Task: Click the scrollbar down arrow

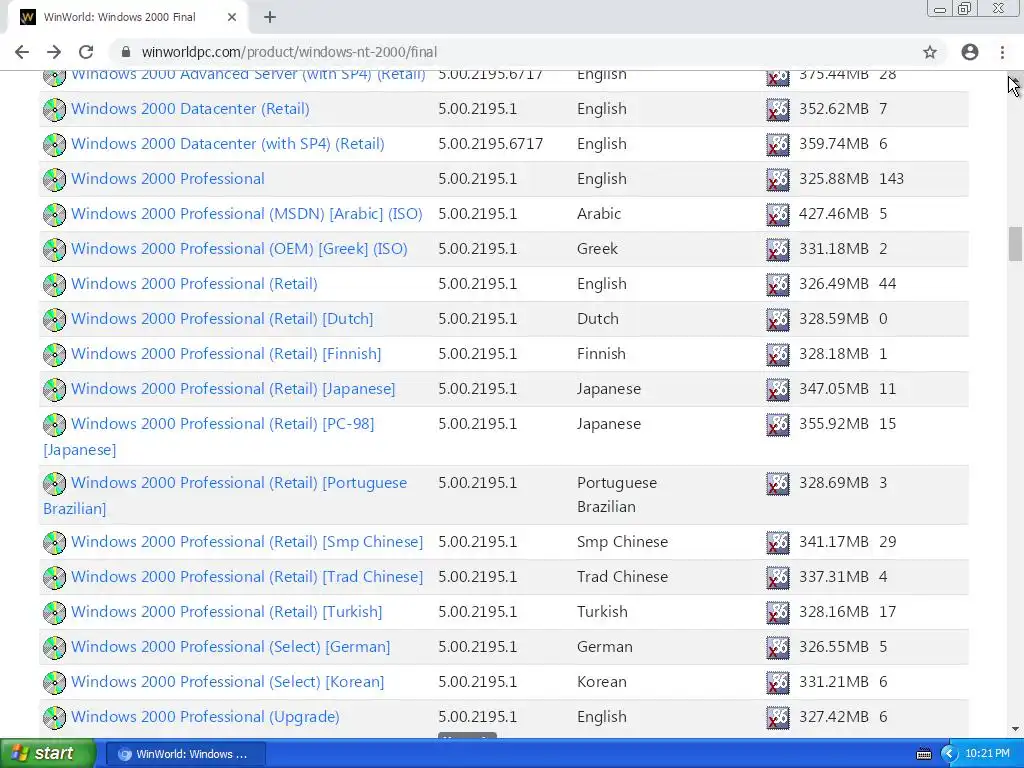Action: pyautogui.click(x=1015, y=729)
